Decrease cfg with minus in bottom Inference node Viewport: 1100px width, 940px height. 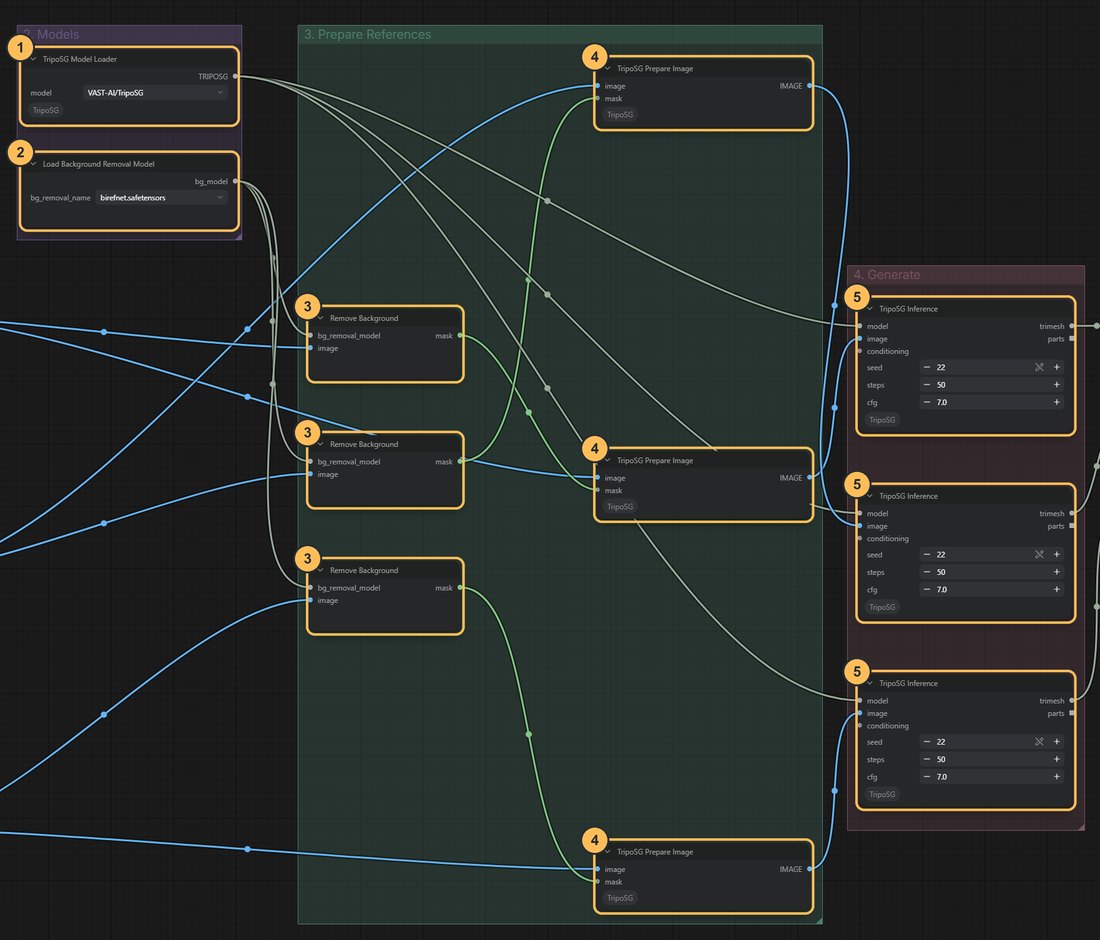point(927,777)
